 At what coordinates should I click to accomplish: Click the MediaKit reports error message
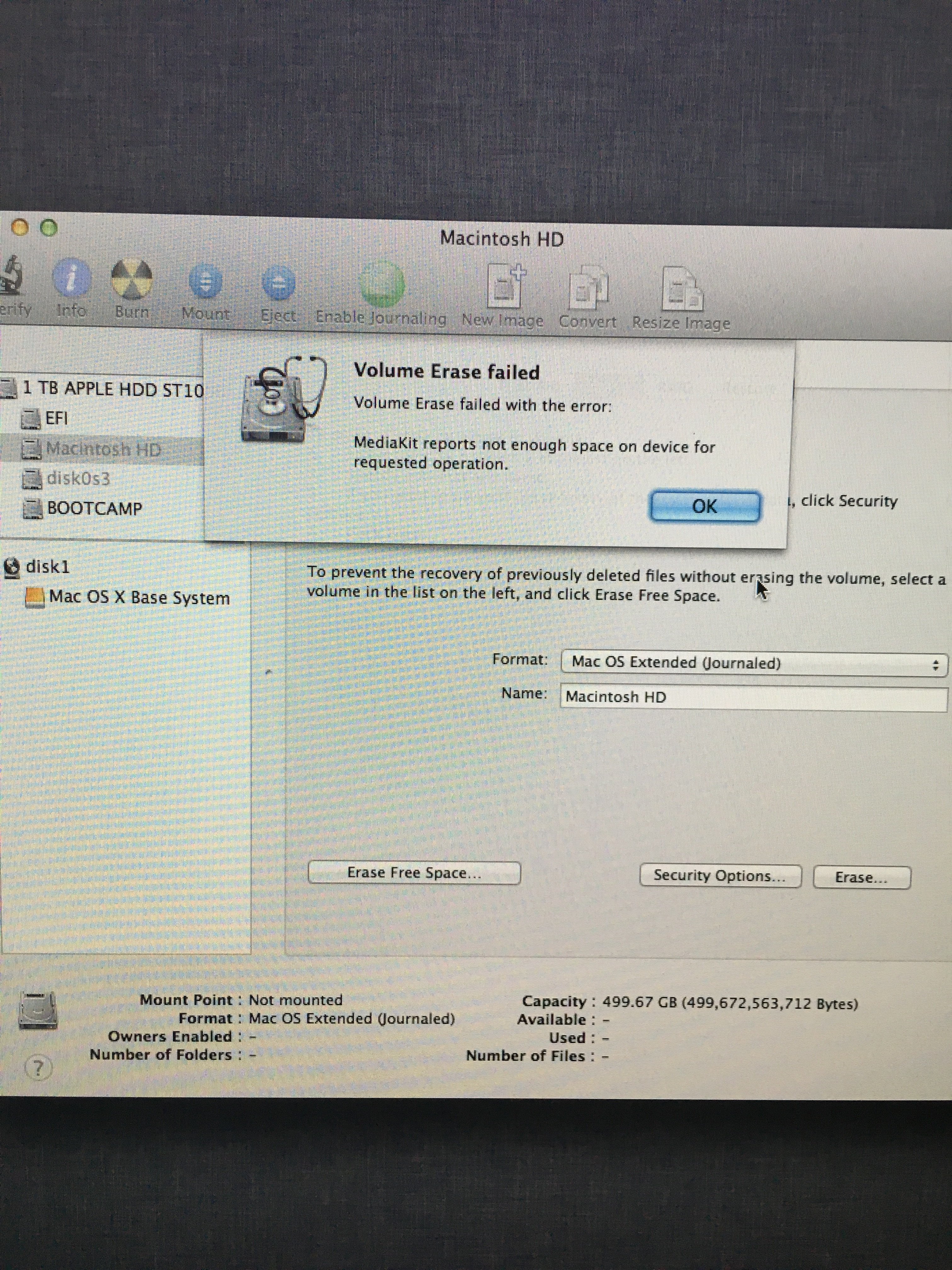[x=534, y=454]
